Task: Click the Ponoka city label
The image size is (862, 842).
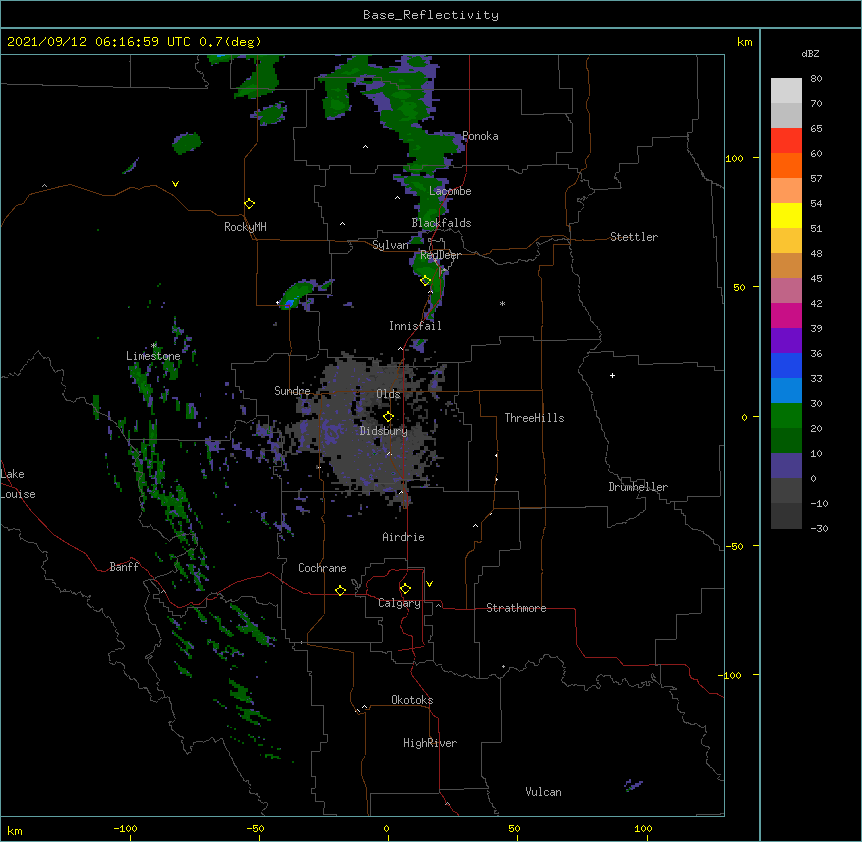Action: [480, 136]
